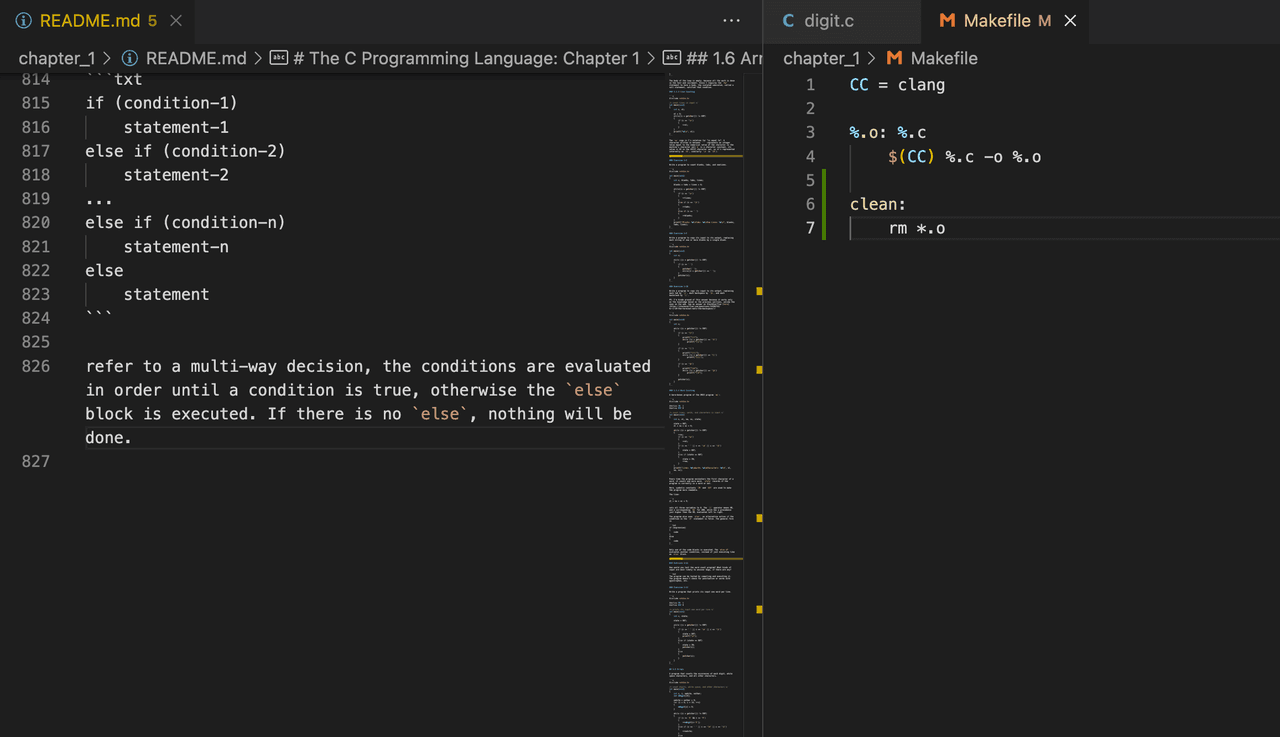Click the 'txt' code fence label on line 814
The image size is (1280, 737).
tap(128, 80)
